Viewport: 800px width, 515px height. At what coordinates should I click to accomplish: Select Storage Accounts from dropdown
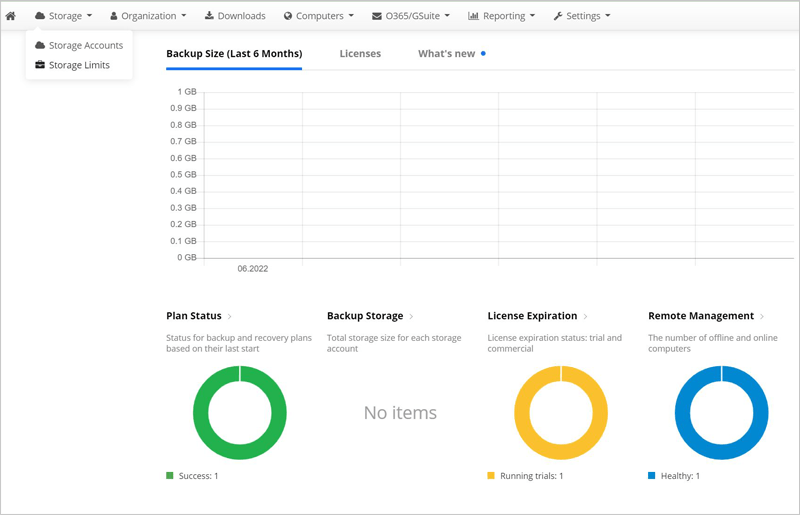79,45
